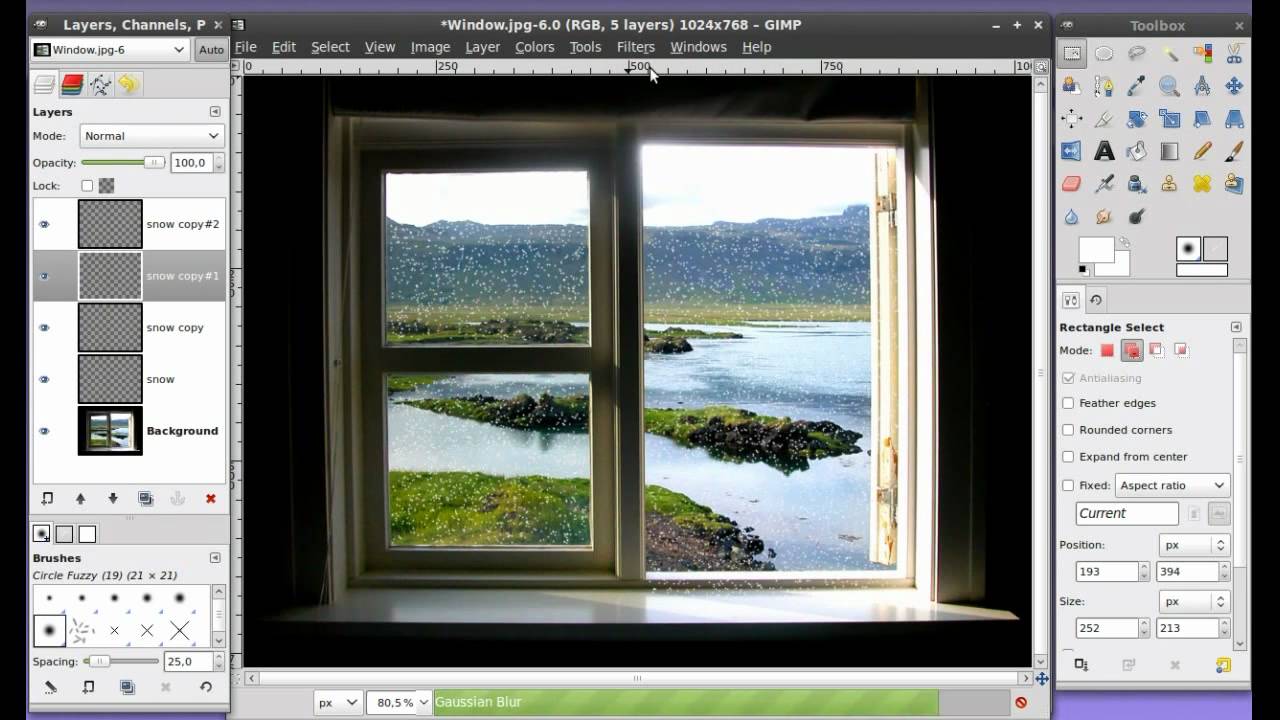The height and width of the screenshot is (720, 1280).
Task: Select the Text tool
Action: click(x=1104, y=152)
